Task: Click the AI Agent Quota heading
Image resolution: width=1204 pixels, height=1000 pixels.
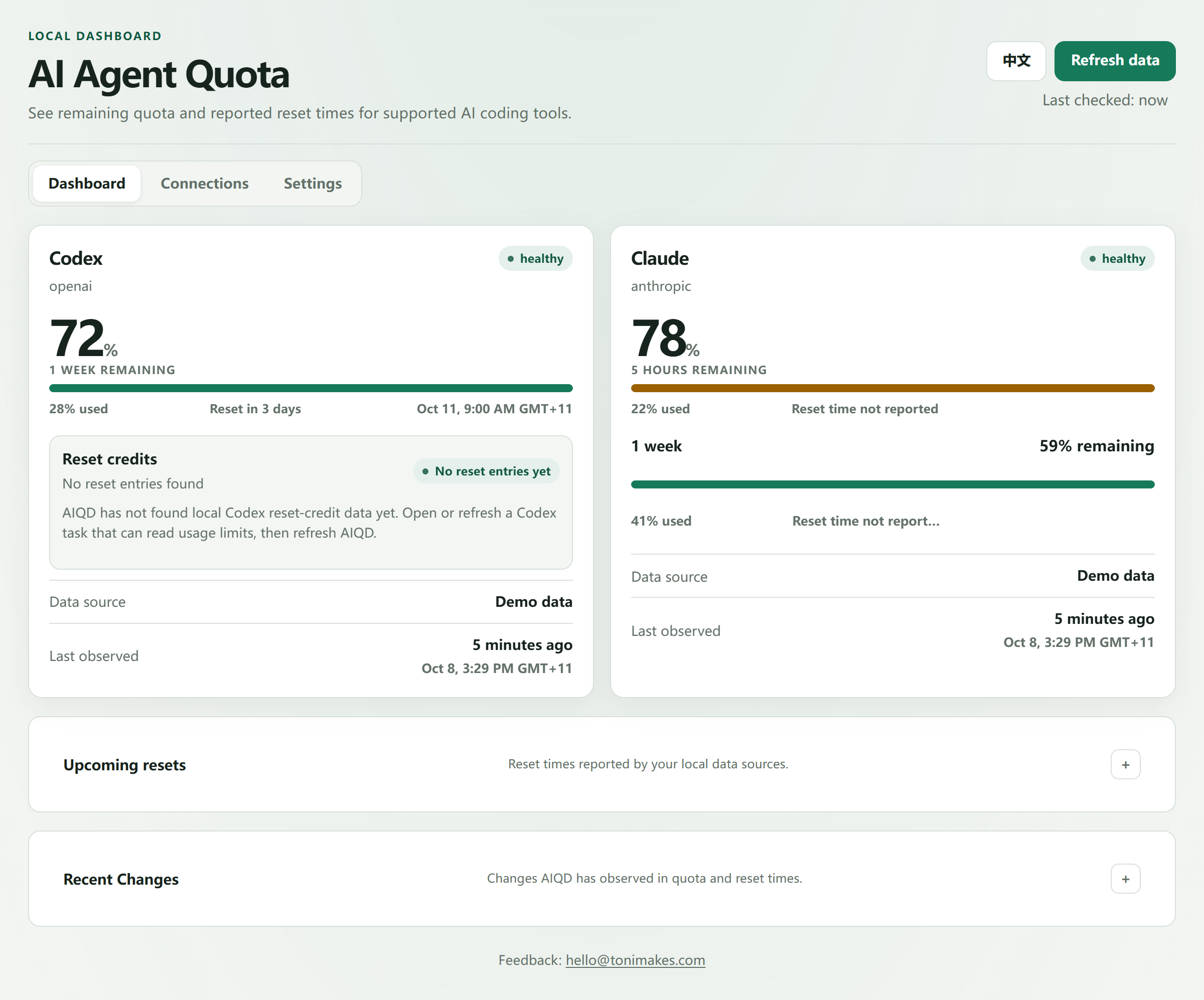Action: pyautogui.click(x=159, y=75)
